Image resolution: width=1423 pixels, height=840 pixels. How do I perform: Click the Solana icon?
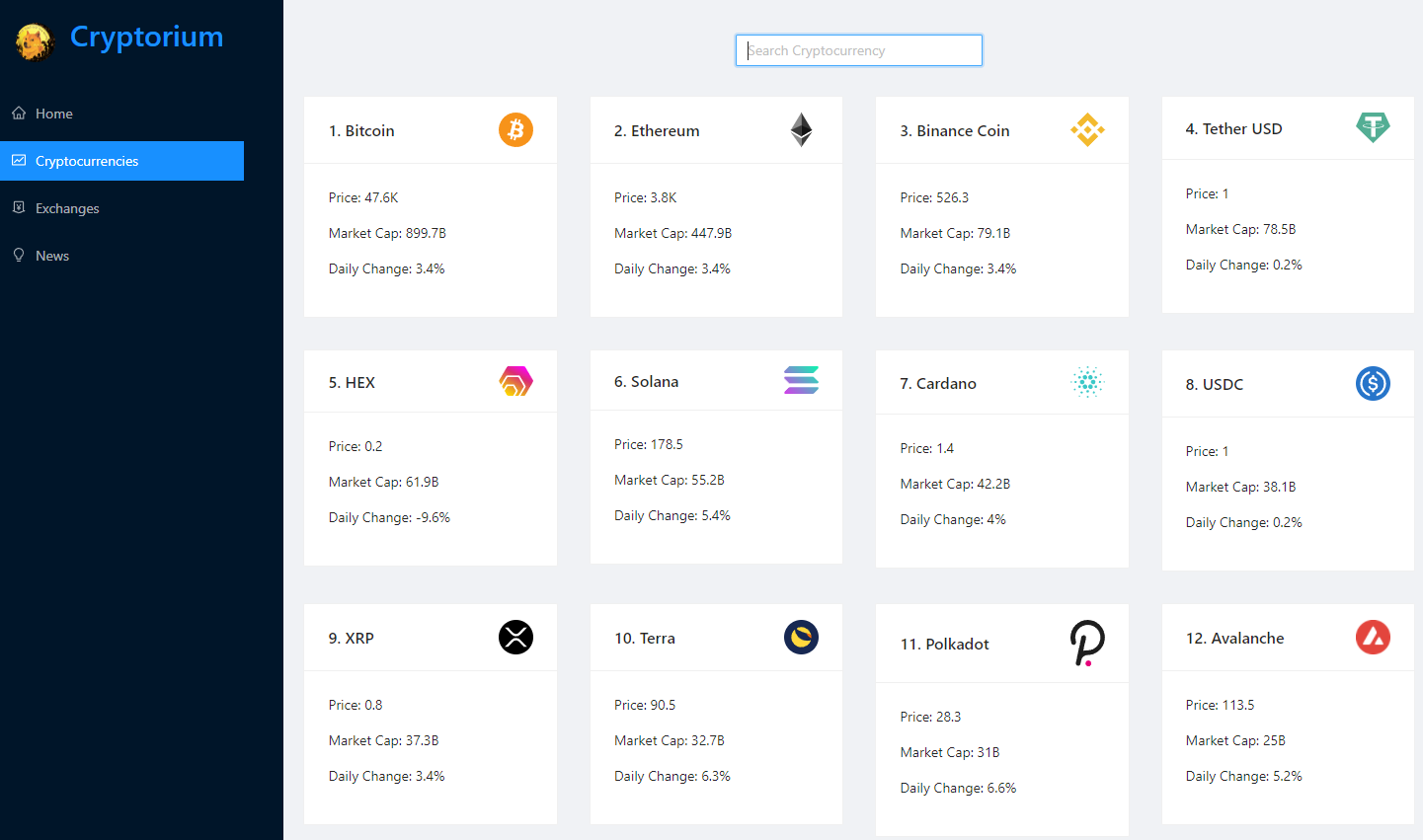tap(801, 380)
